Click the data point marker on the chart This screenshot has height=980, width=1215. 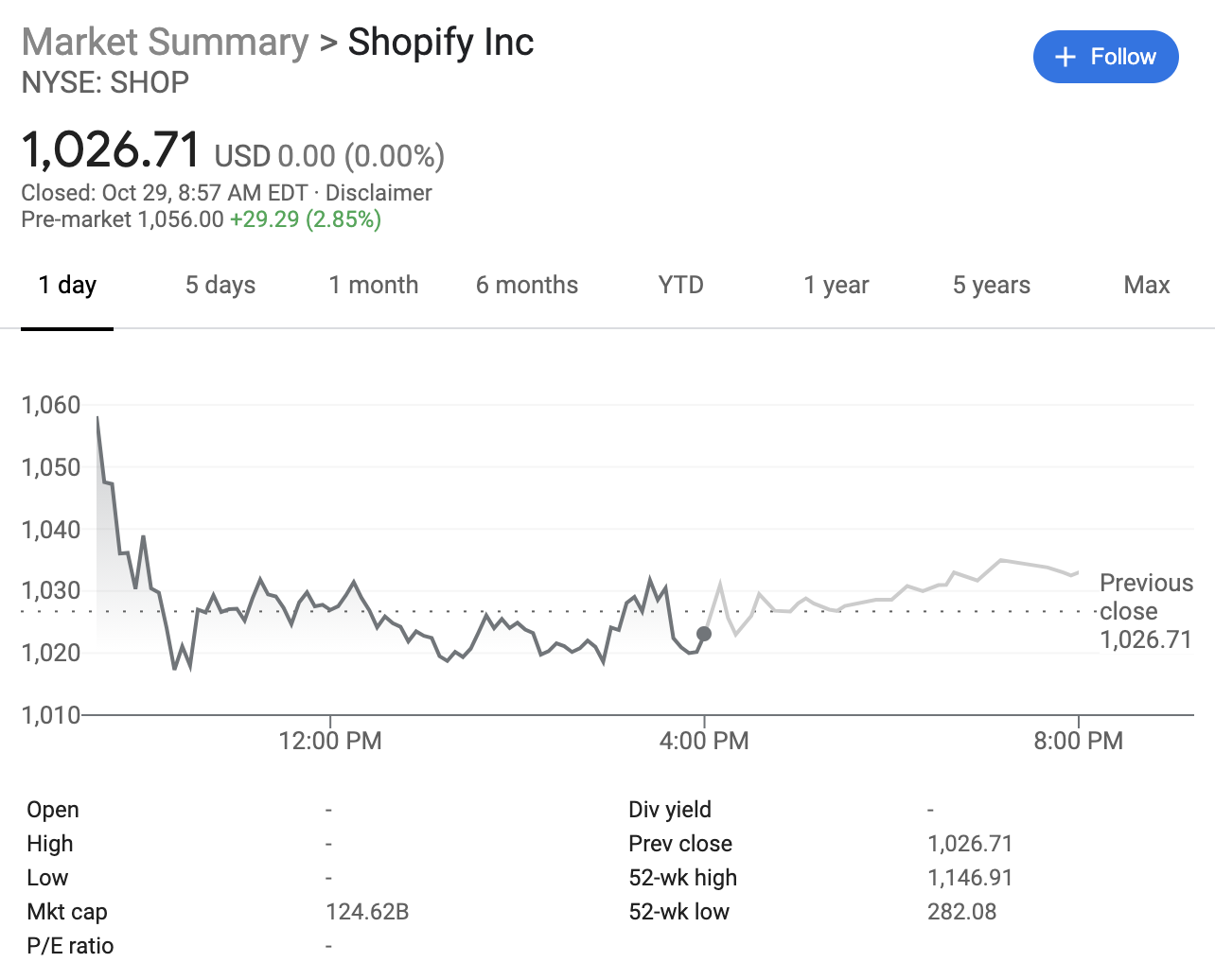pyautogui.click(x=704, y=635)
